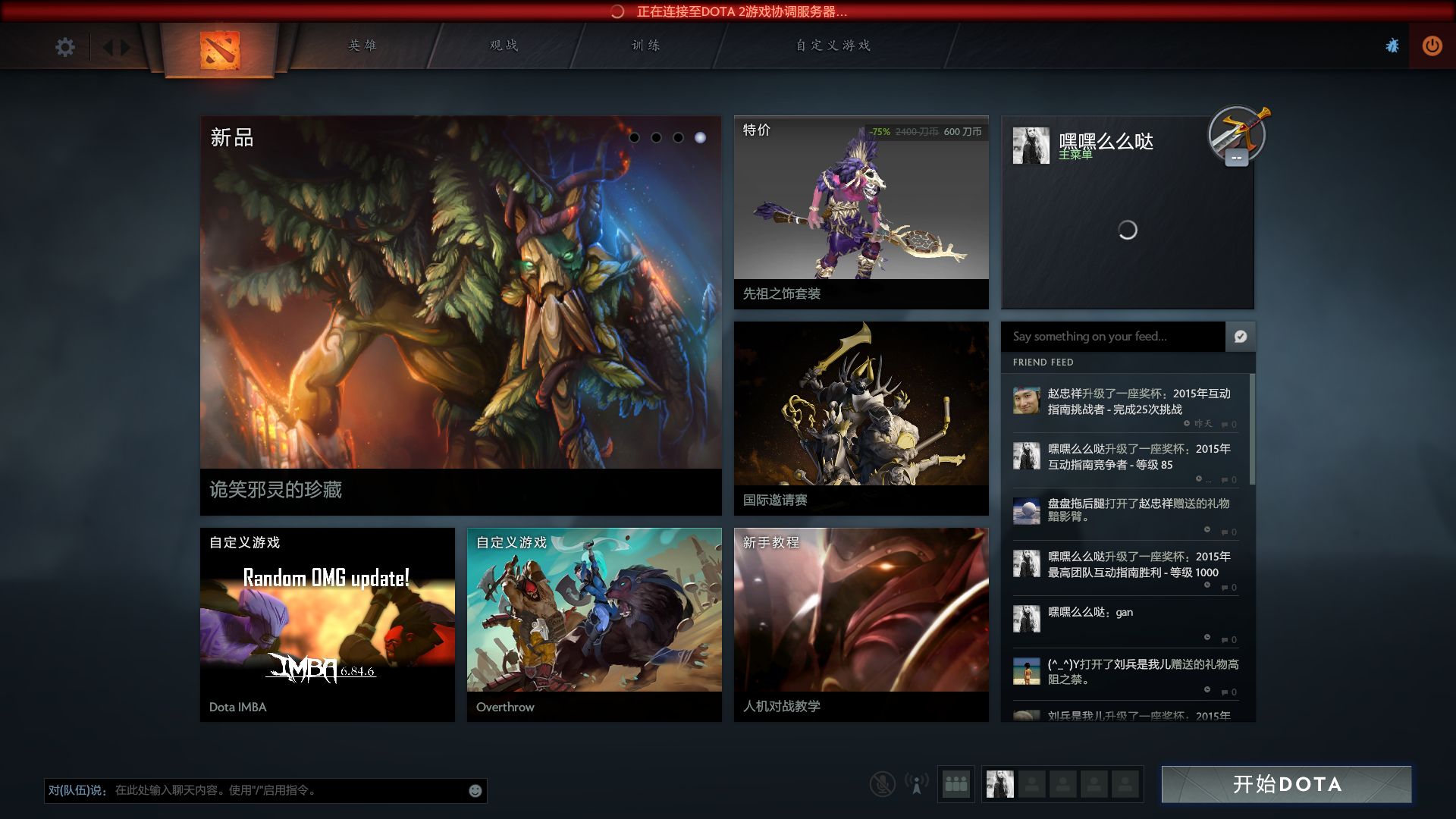Screen dimensions: 1456x819
Task: Click the 开始DOTA play button
Action: coord(1287,784)
